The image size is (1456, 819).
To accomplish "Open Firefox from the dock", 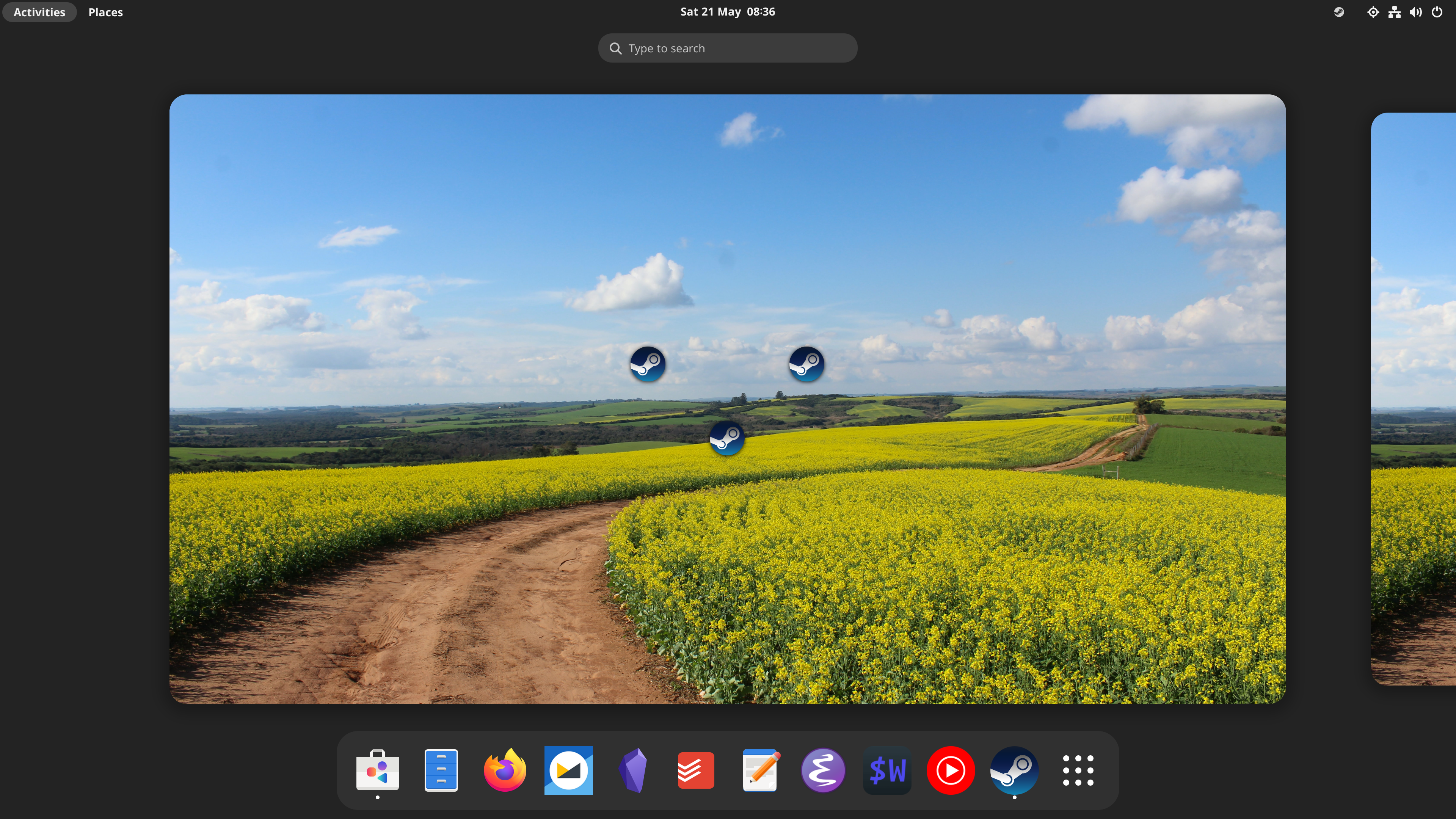I will pos(505,770).
